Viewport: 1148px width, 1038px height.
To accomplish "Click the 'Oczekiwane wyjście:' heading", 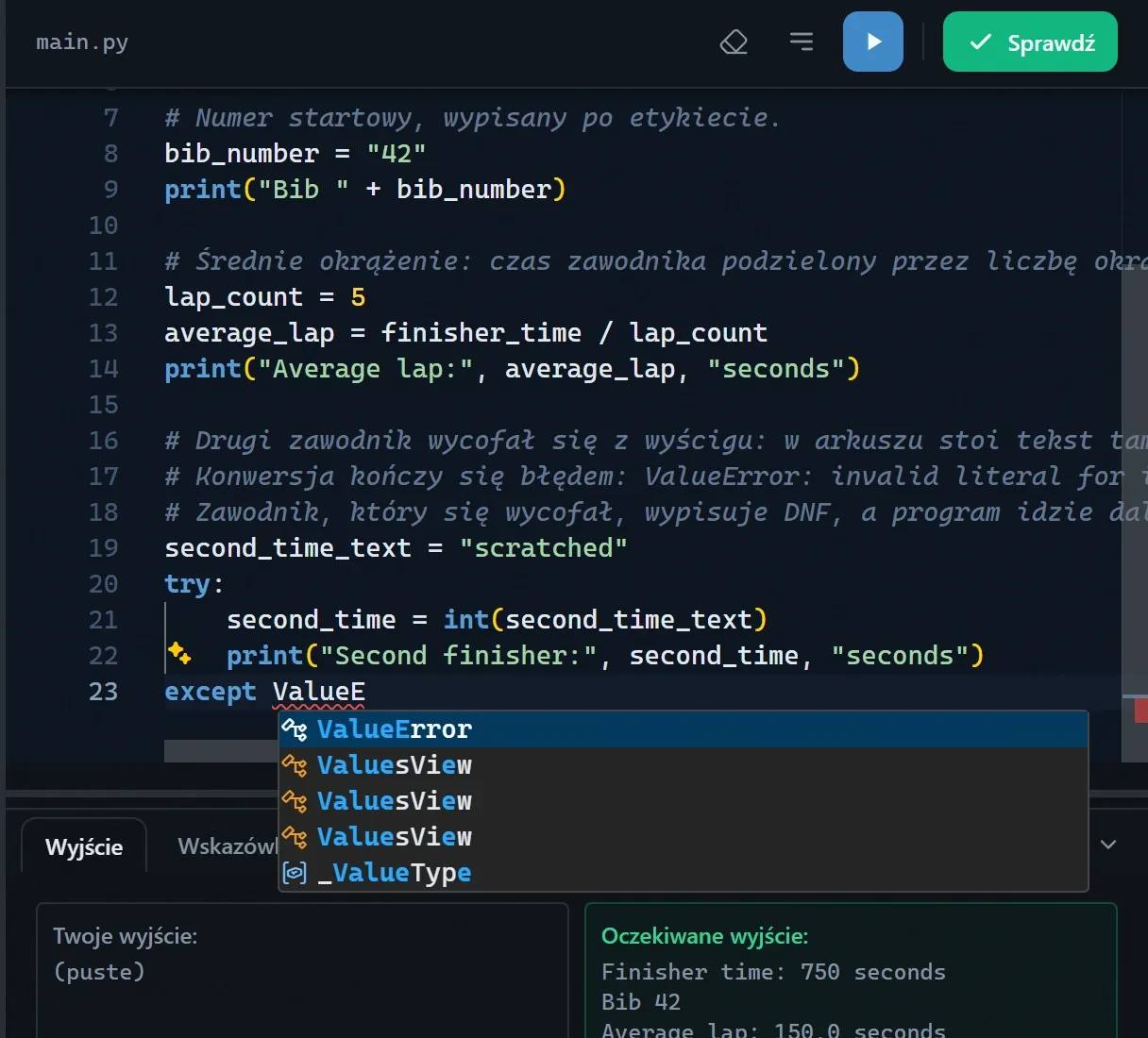I will 705,936.
